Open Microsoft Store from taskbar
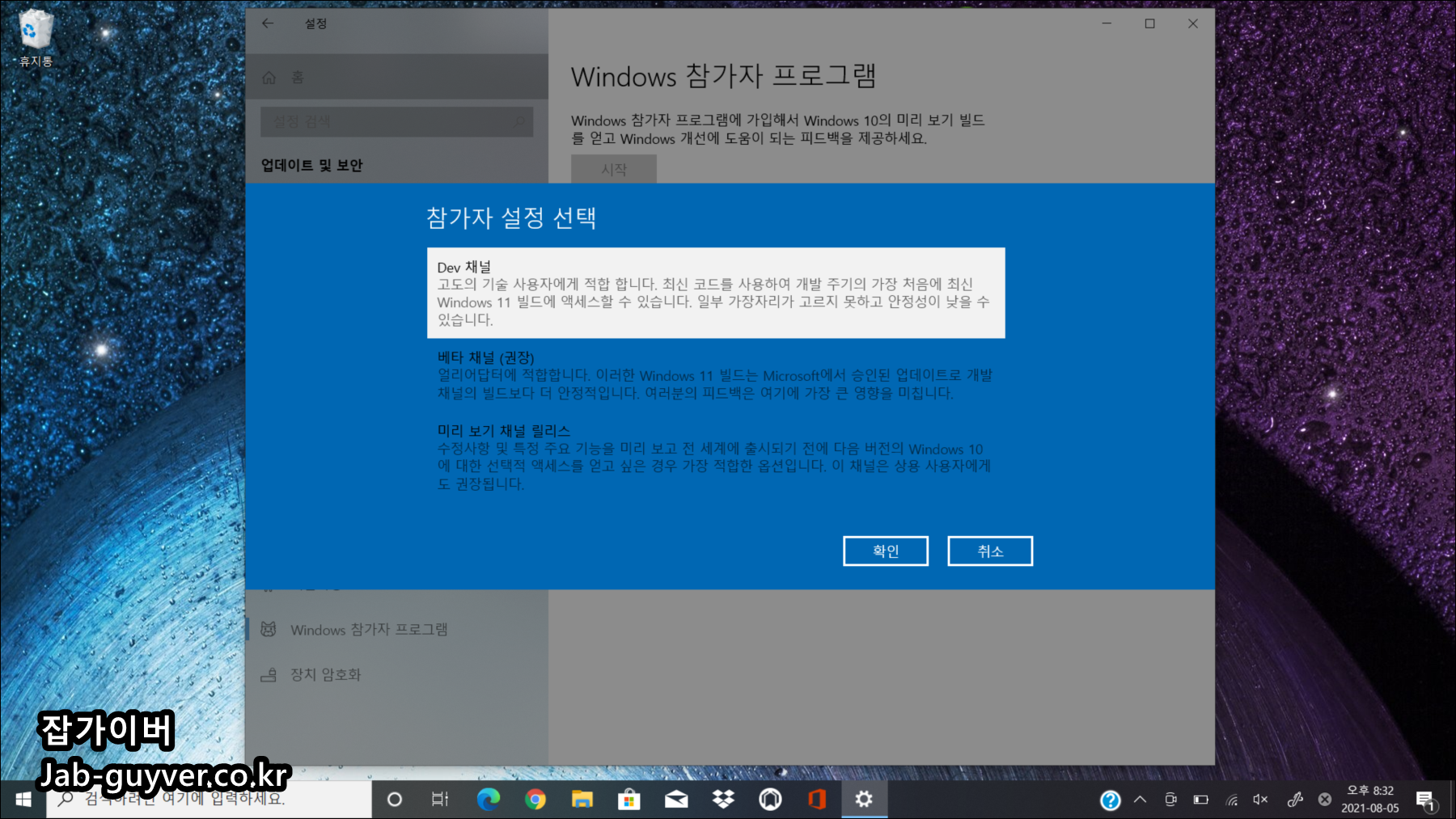 pos(629,800)
